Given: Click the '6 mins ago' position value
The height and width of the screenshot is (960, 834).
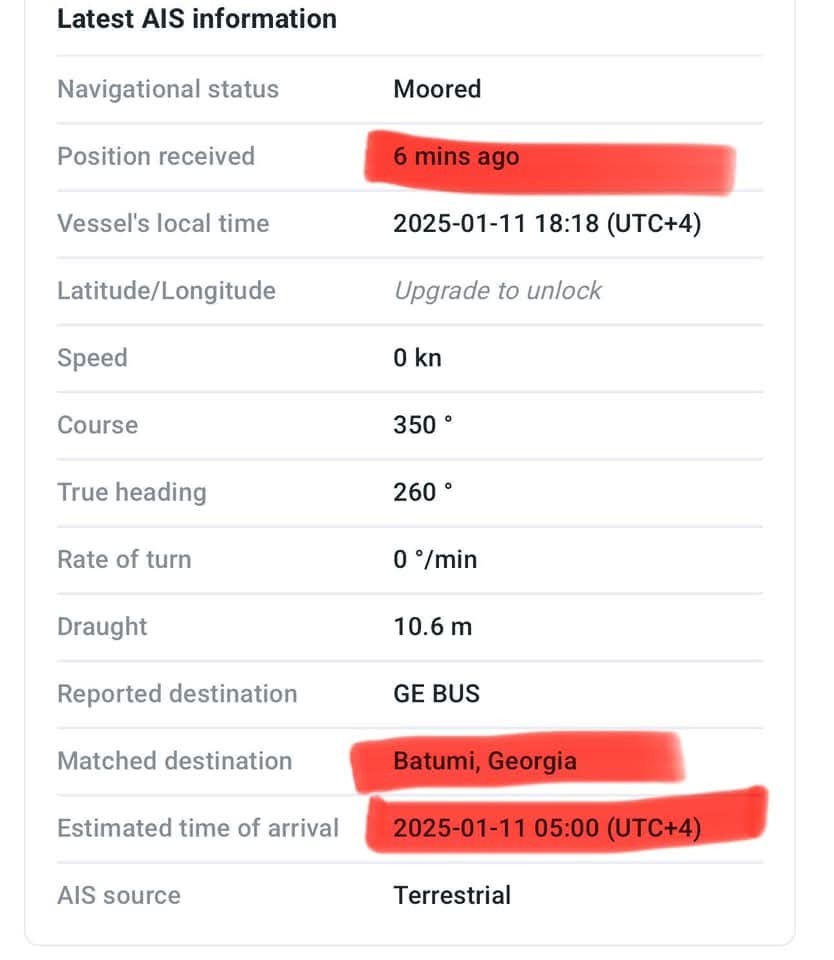Looking at the screenshot, I should coord(456,157).
